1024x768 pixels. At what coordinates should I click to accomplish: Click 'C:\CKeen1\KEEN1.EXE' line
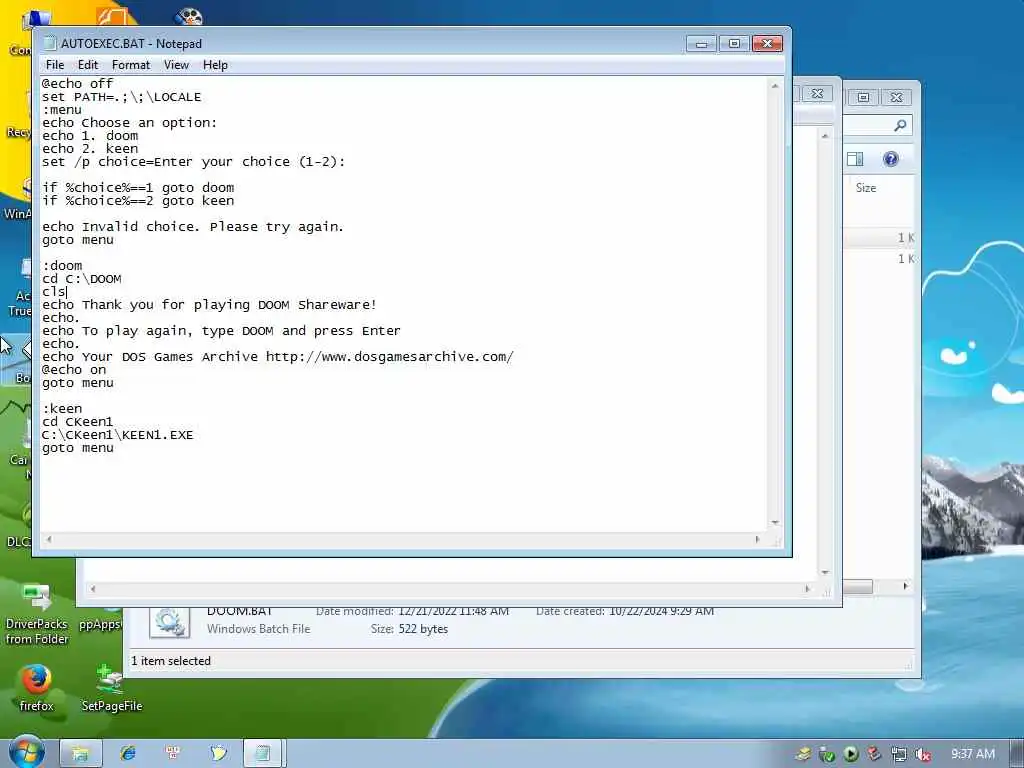click(118, 435)
